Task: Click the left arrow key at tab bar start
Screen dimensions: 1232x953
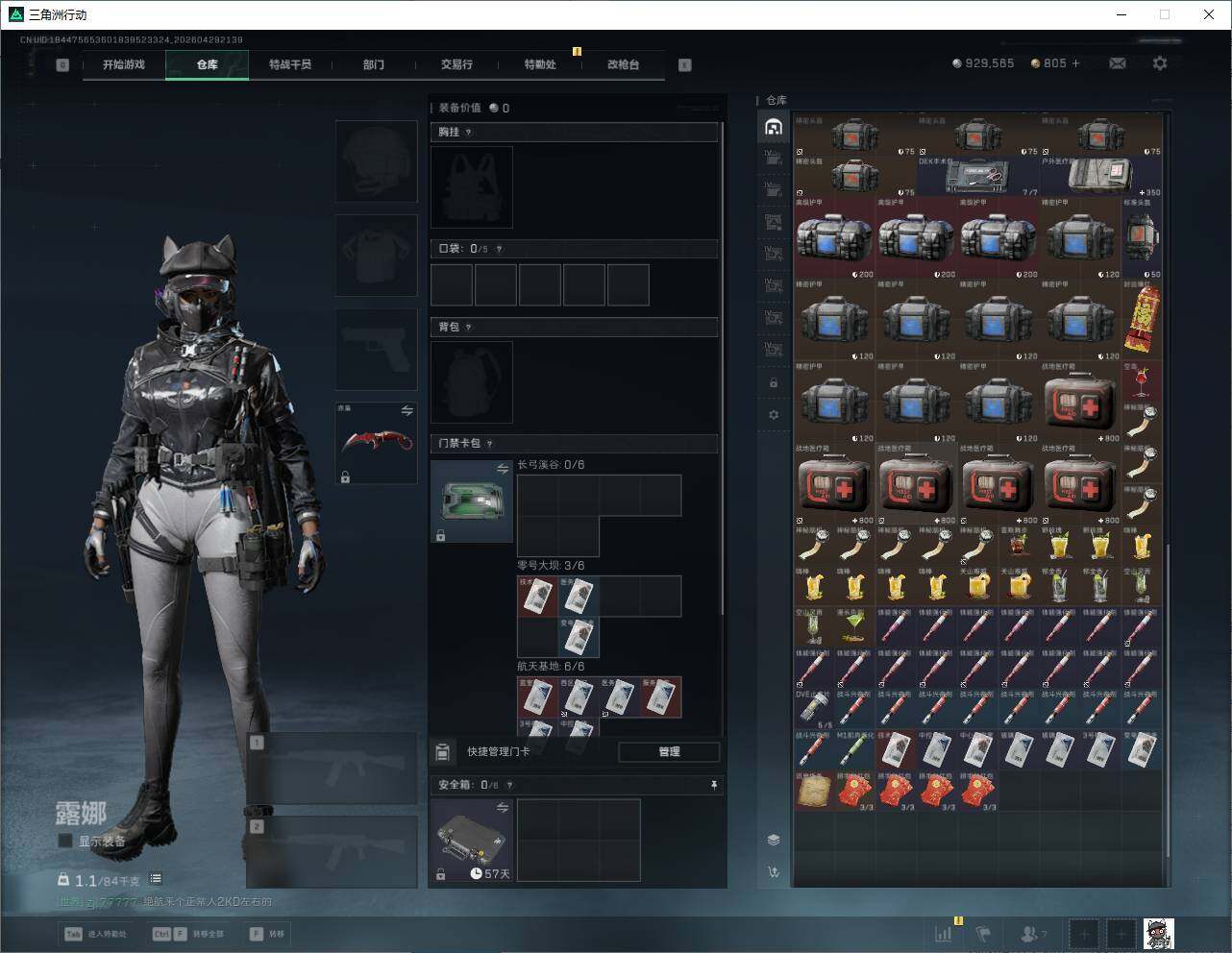Action: click(x=62, y=65)
